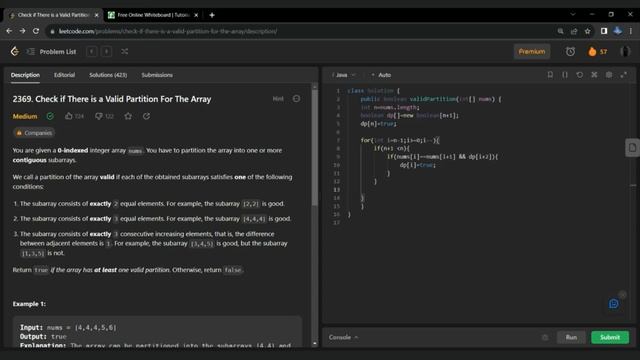Click the Example 1 heading

[29, 304]
